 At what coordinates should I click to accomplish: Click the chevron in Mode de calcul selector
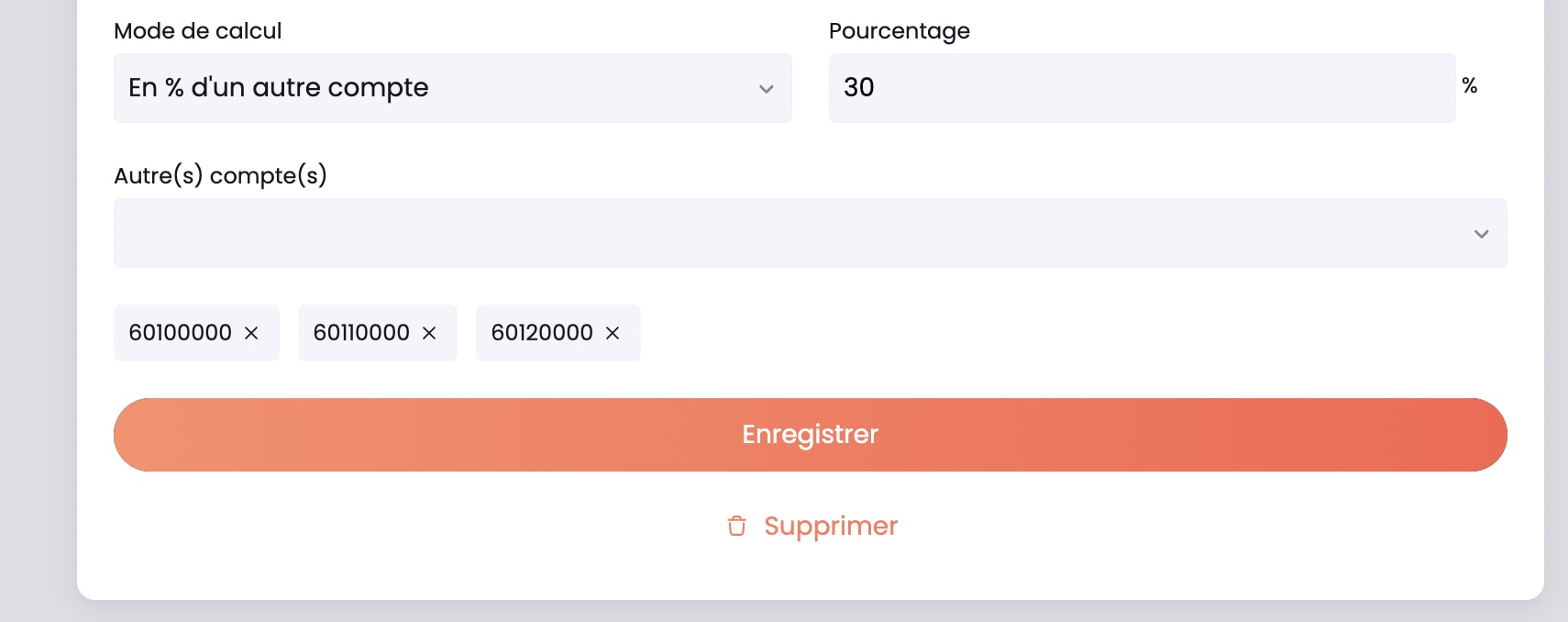click(767, 89)
